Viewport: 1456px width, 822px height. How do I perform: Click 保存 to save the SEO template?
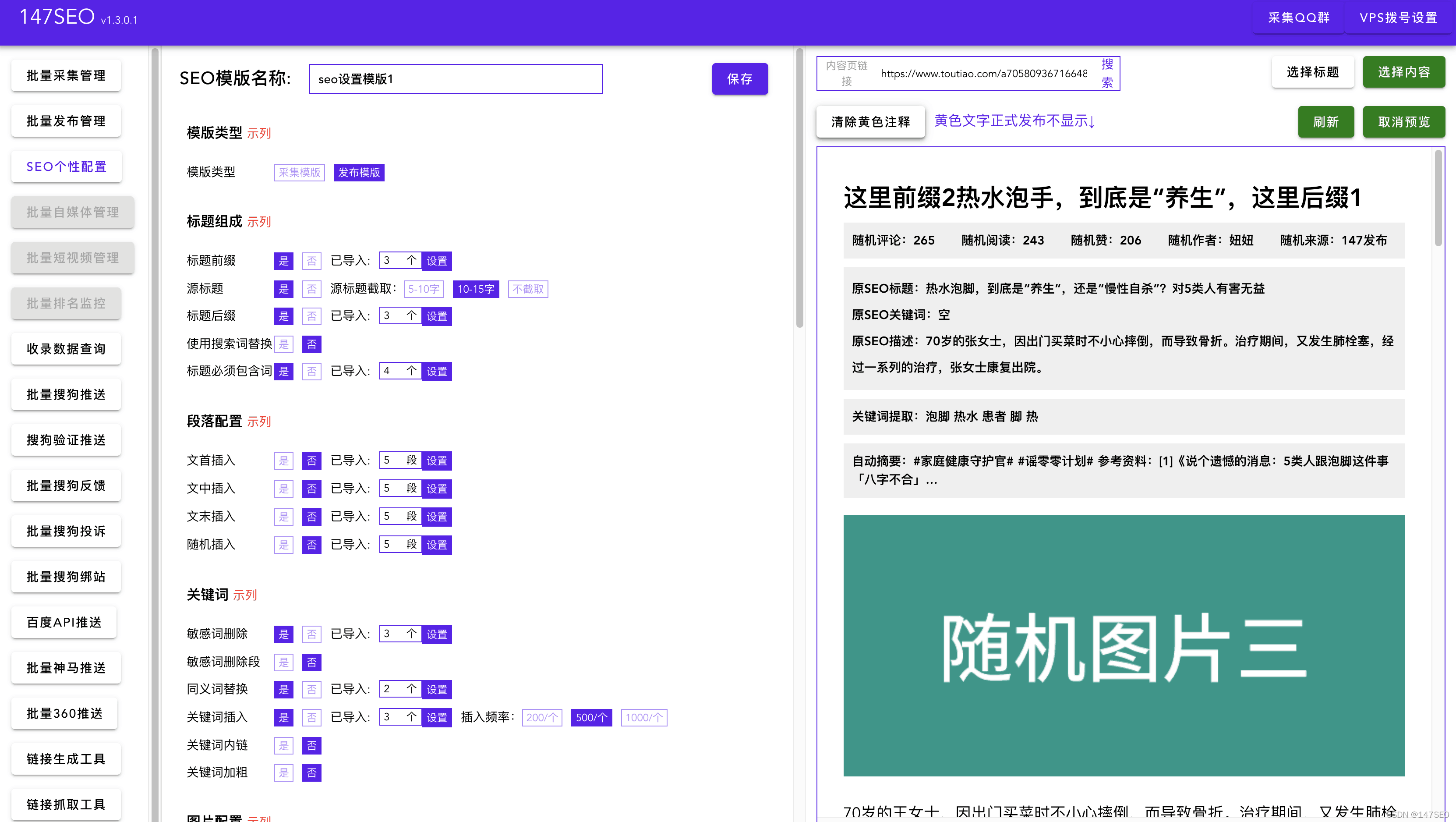tap(740, 79)
